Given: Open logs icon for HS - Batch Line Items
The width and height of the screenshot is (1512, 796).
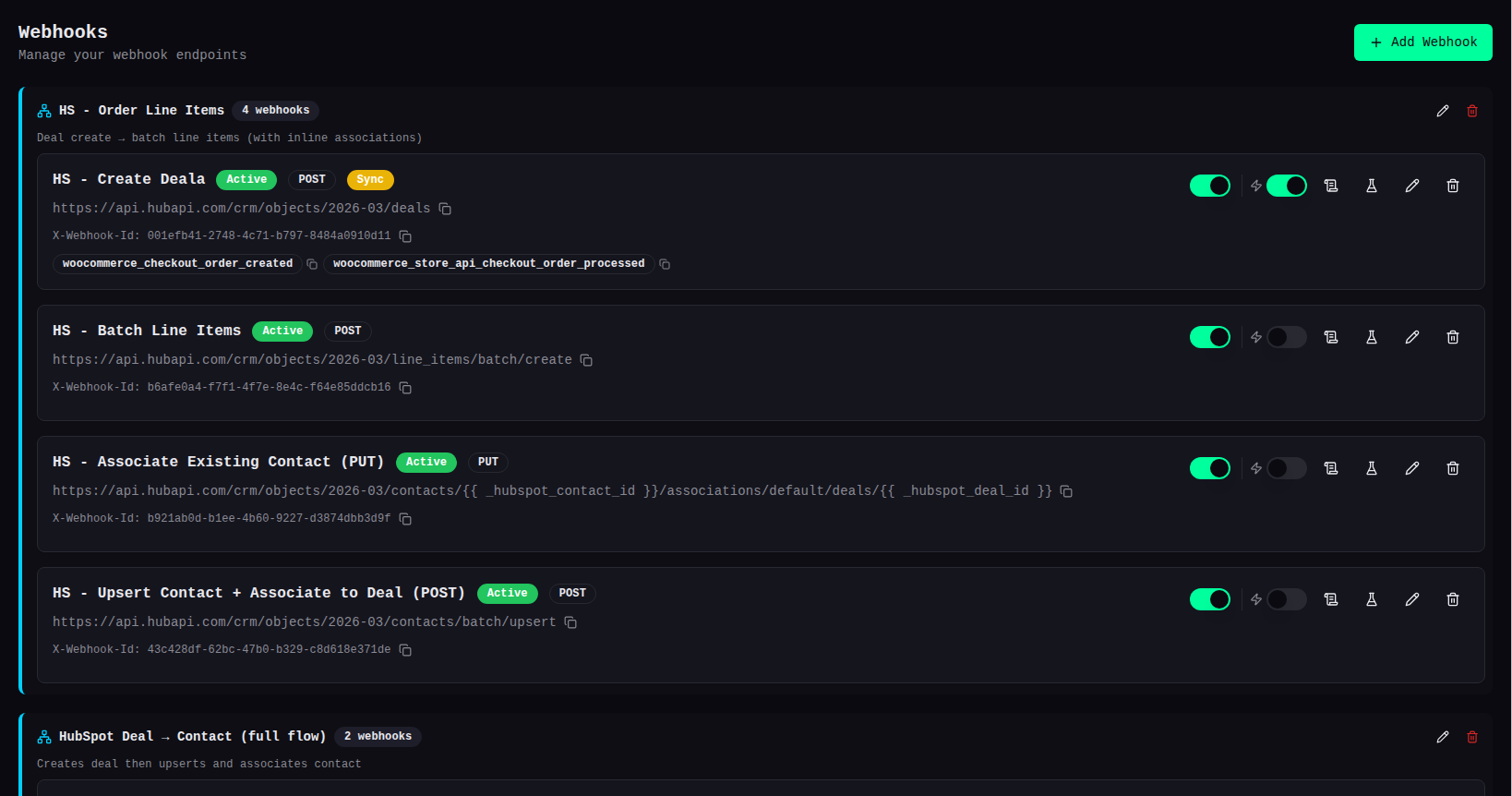Looking at the screenshot, I should tap(1331, 337).
